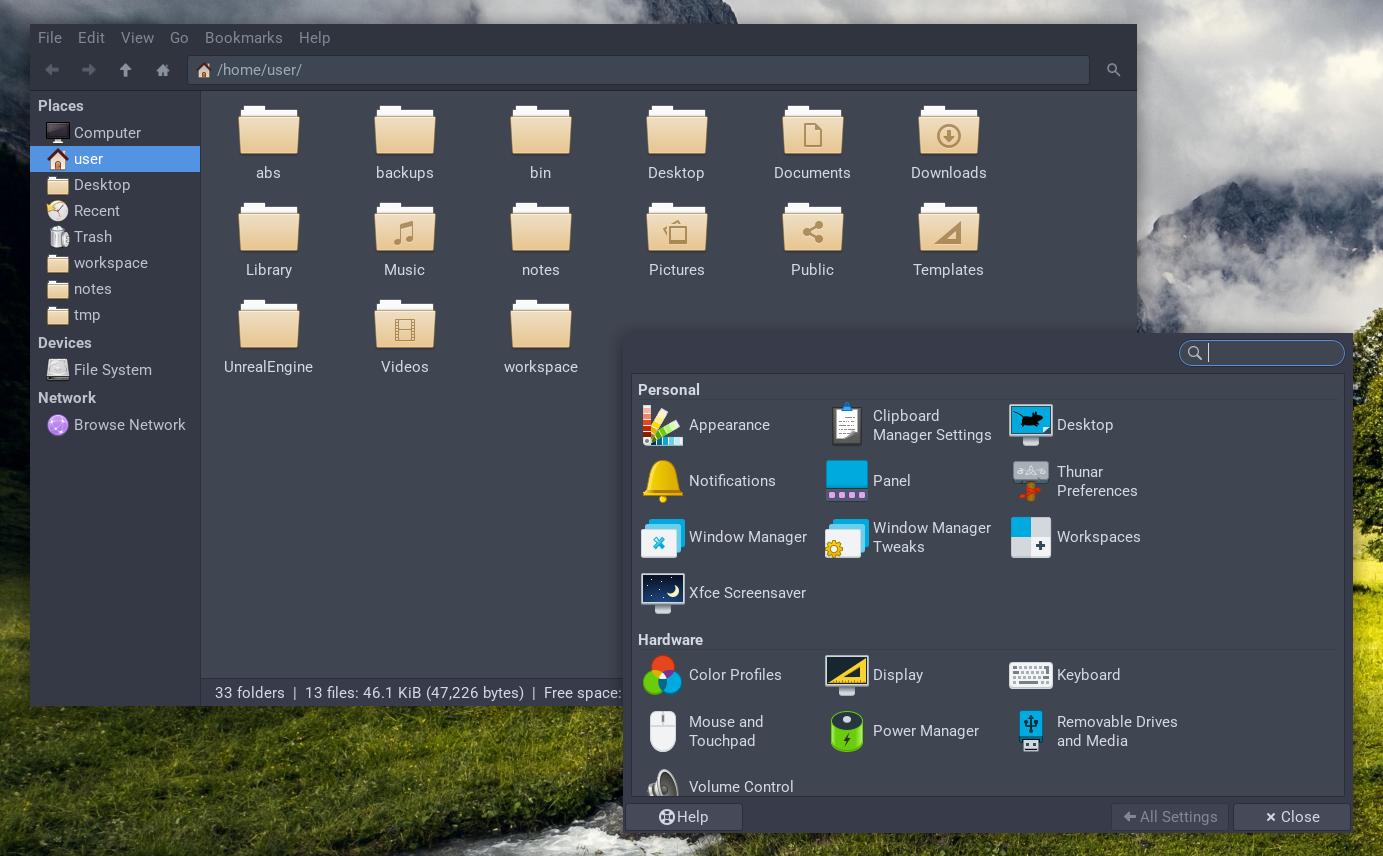The height and width of the screenshot is (856, 1383).
Task: Close the Settings dialog with Close button
Action: click(x=1292, y=817)
